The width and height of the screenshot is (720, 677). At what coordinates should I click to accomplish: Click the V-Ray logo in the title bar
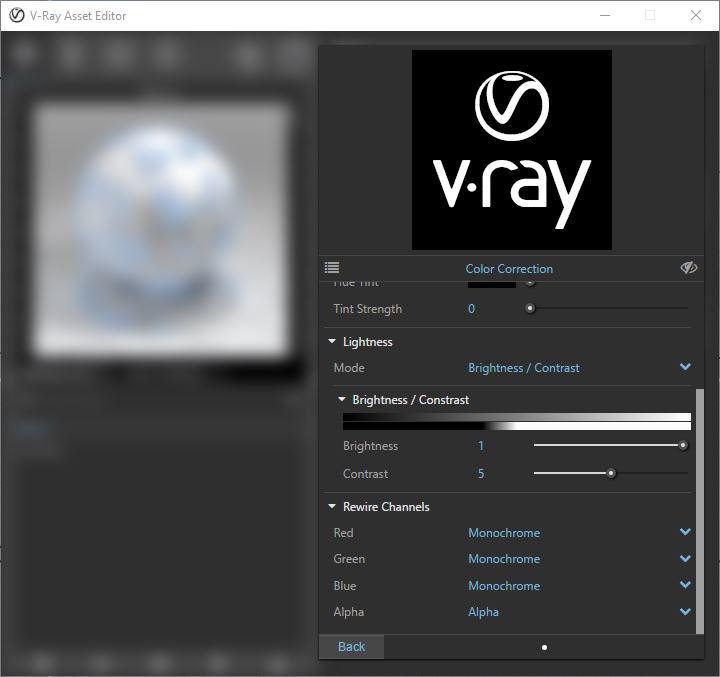tap(17, 15)
